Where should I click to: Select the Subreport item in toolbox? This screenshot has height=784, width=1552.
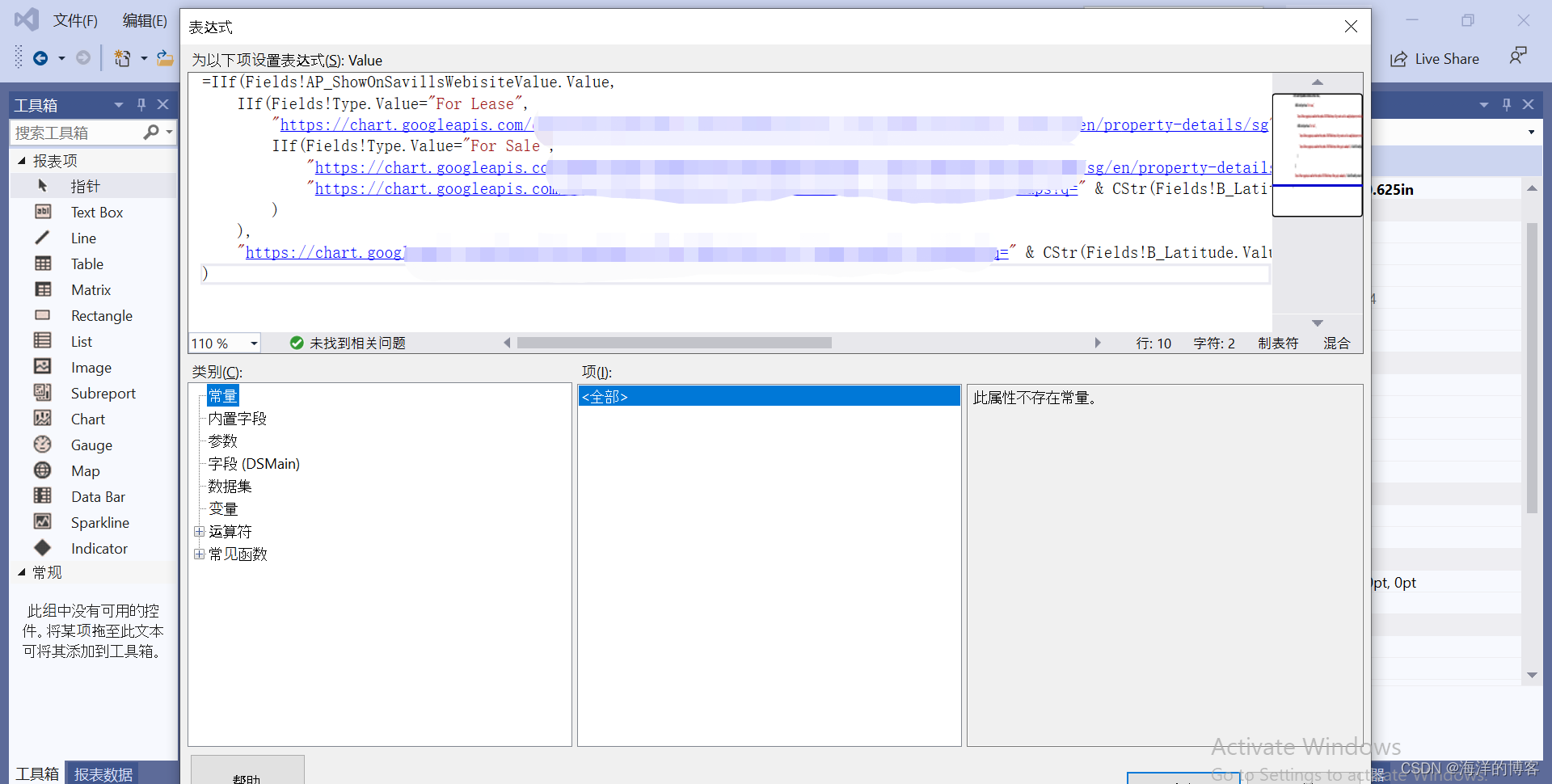click(102, 393)
